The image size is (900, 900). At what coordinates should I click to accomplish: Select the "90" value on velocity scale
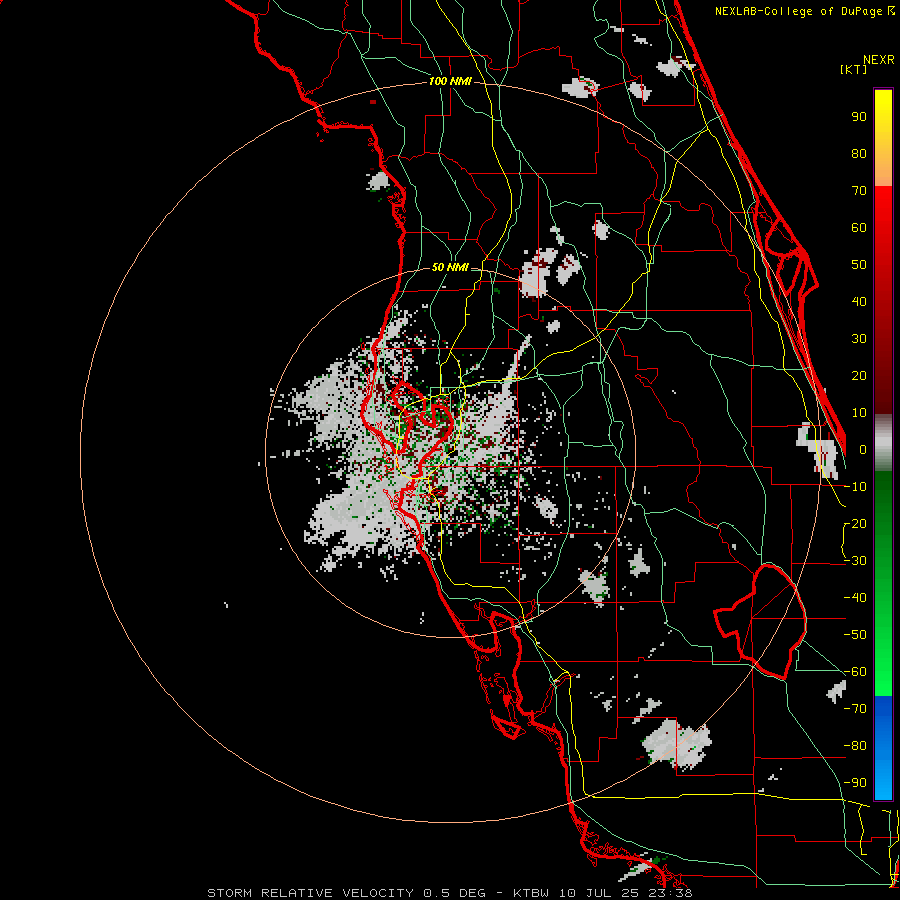point(859,117)
